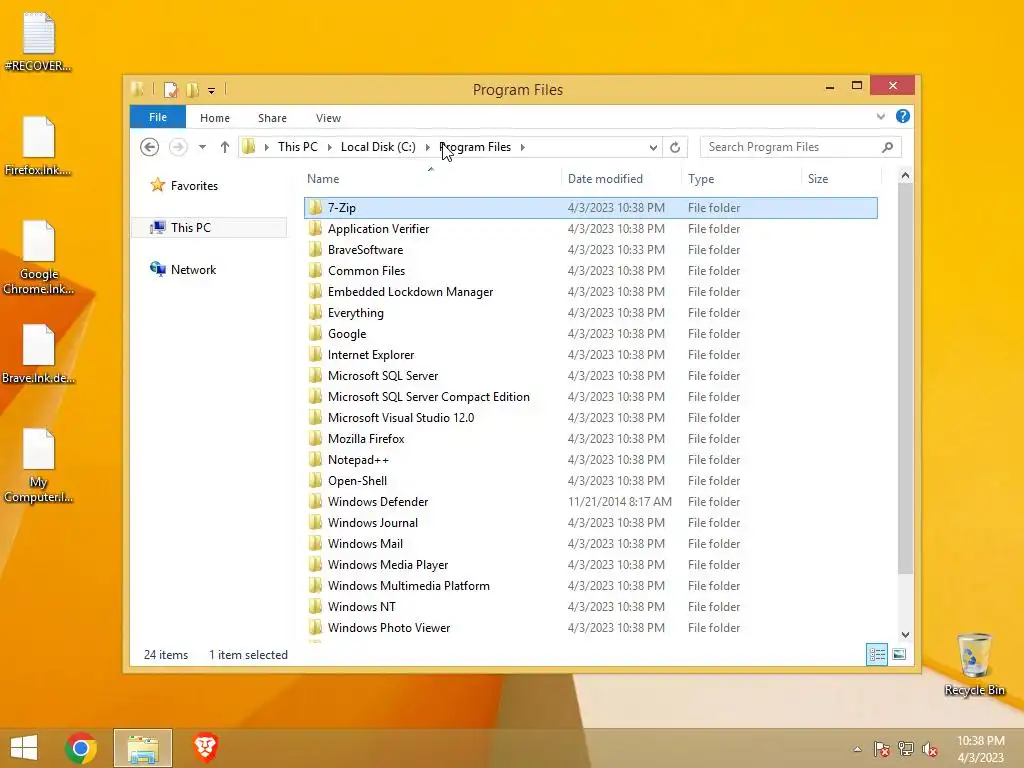
Task: Expand arrow after Local Disk (C:) breadcrumb
Action: tap(428, 147)
